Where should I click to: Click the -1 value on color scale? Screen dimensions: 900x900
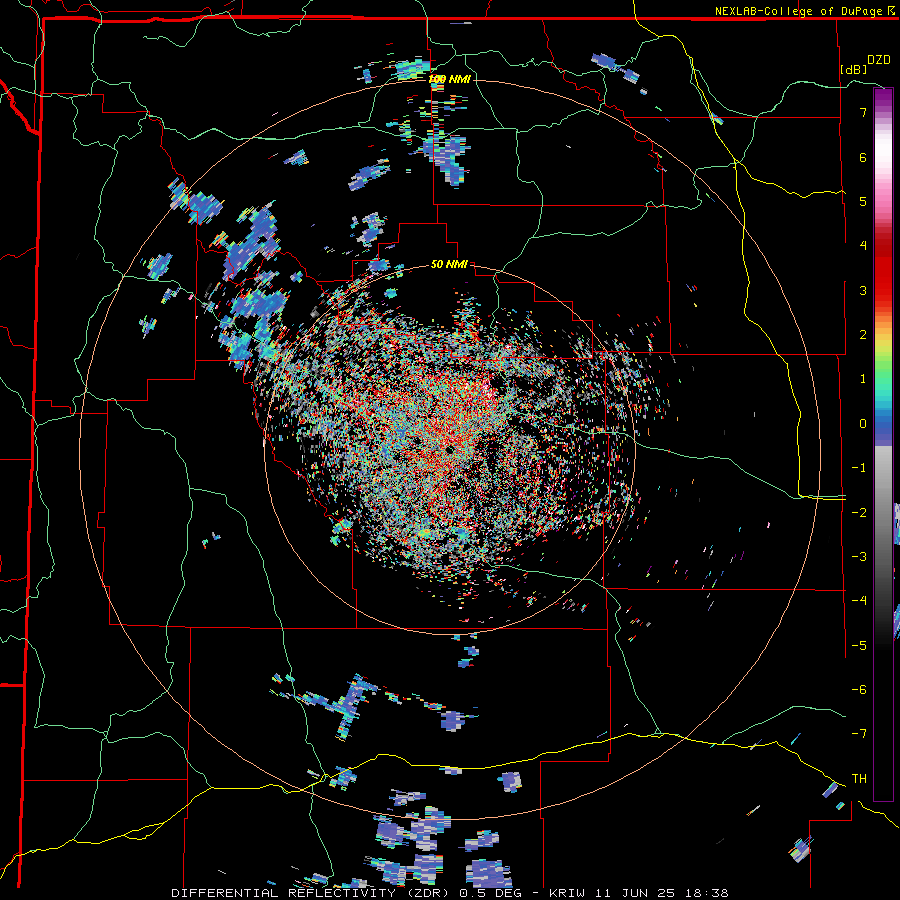tap(859, 467)
